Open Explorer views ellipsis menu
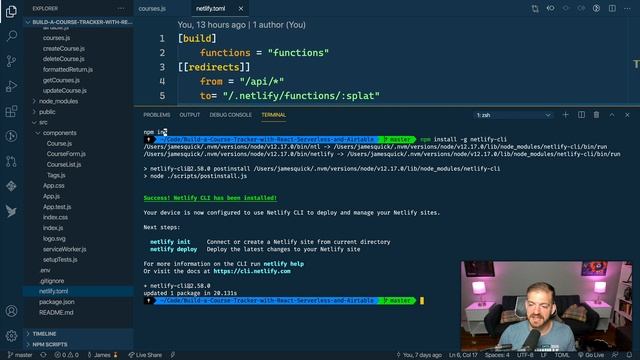 pos(121,8)
